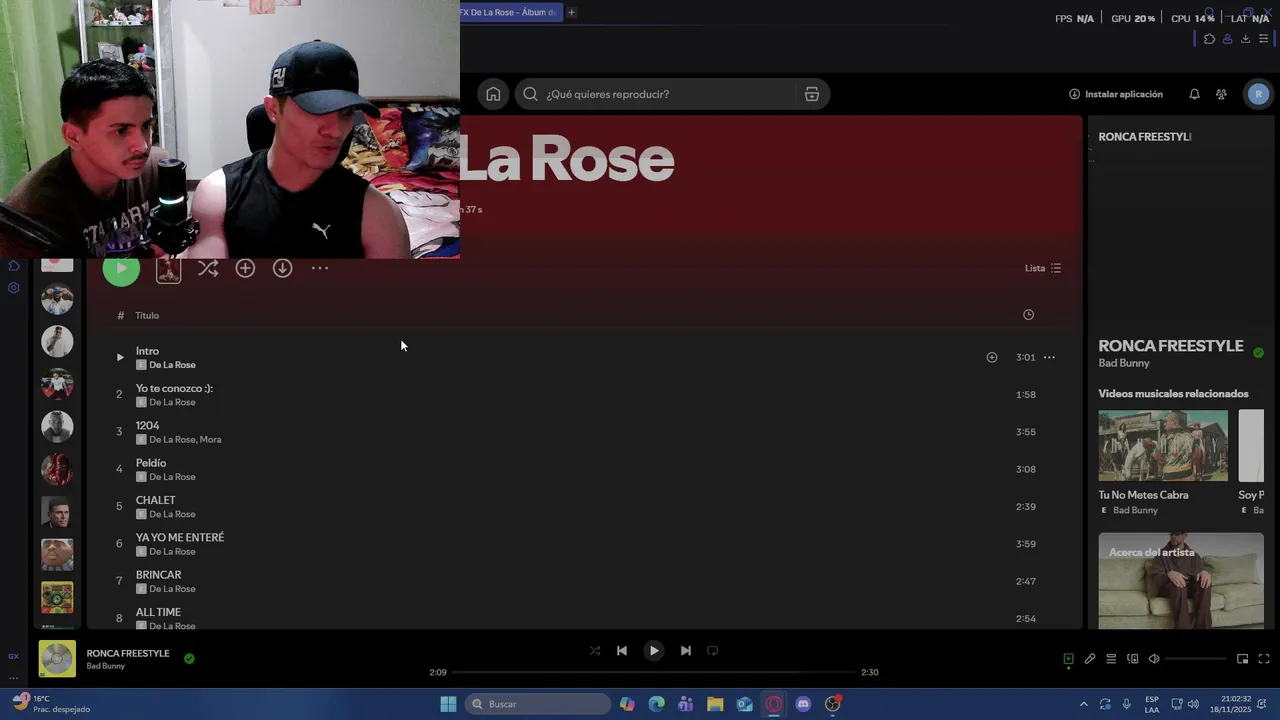1280x720 pixels.
Task: Open Tu No Metes Cabra video thumbnail
Action: [1163, 446]
